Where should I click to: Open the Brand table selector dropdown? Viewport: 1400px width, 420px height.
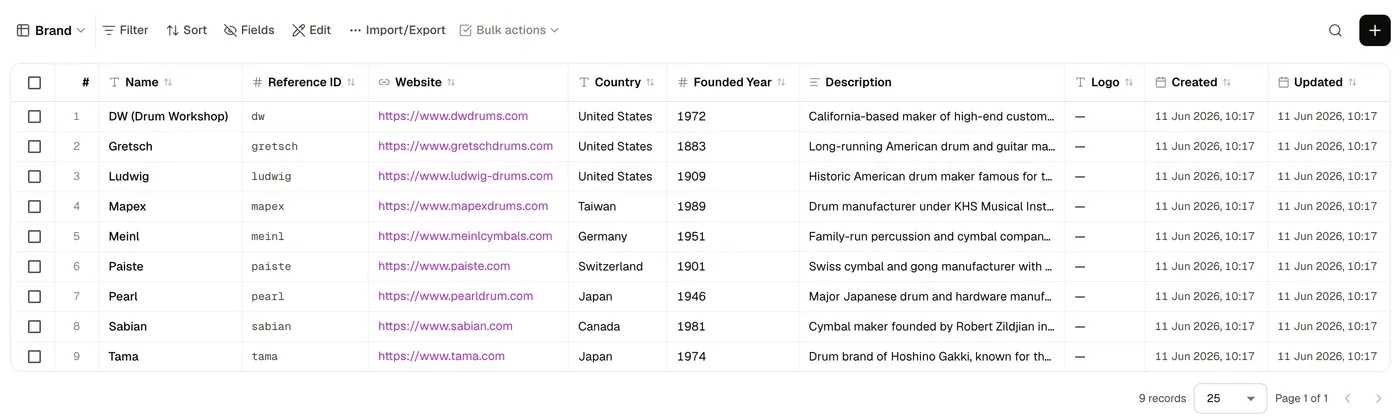click(x=51, y=30)
